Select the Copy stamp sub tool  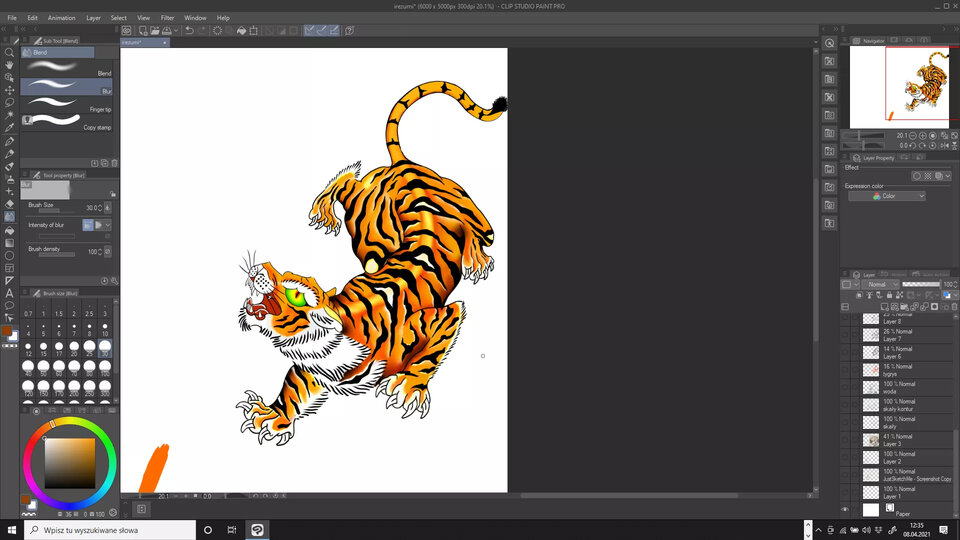[x=67, y=122]
